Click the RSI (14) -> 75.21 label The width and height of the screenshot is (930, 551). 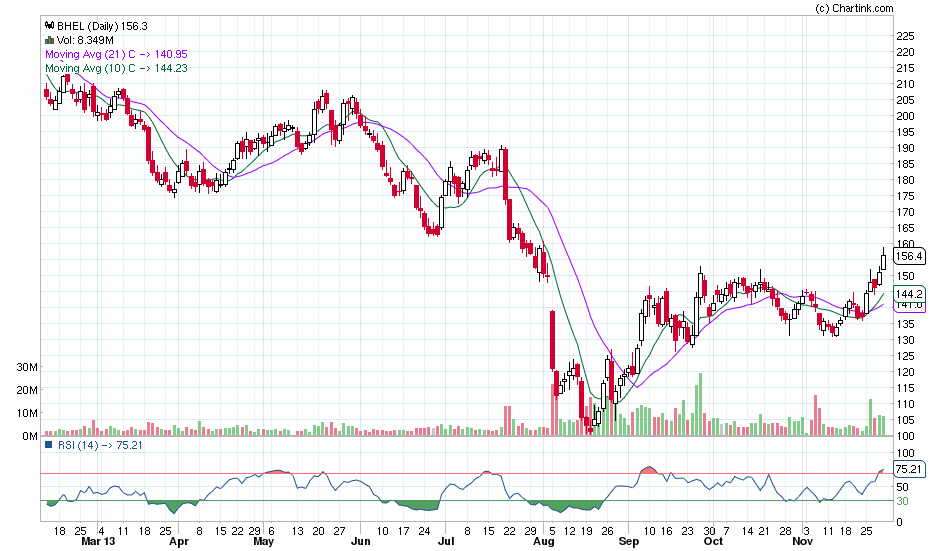click(x=100, y=445)
